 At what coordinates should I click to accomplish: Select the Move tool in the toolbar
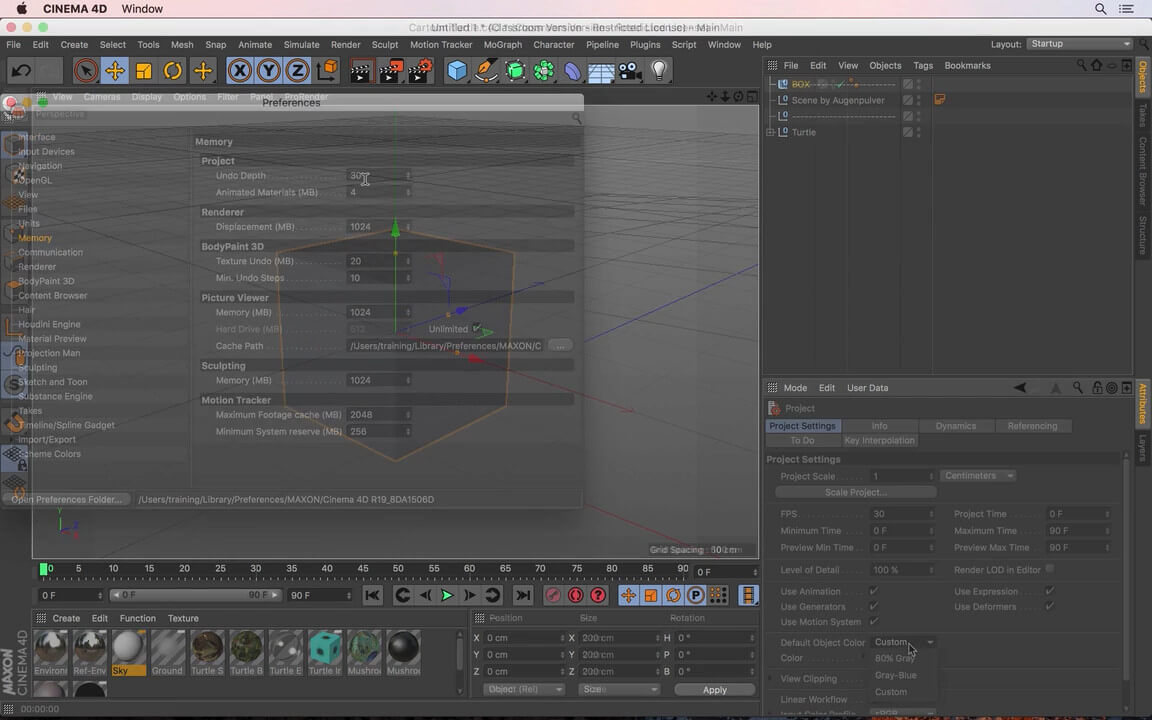tap(114, 70)
